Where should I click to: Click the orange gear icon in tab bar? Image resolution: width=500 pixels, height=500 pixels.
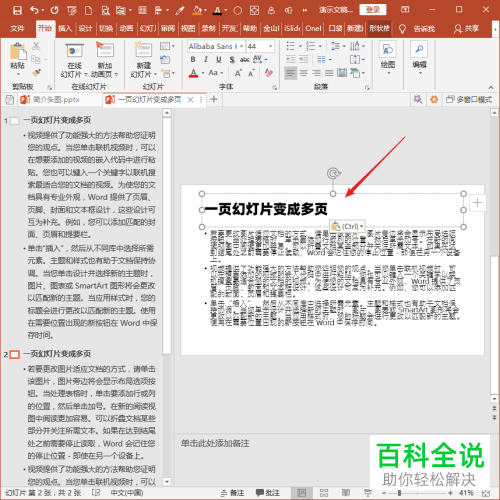[434, 99]
